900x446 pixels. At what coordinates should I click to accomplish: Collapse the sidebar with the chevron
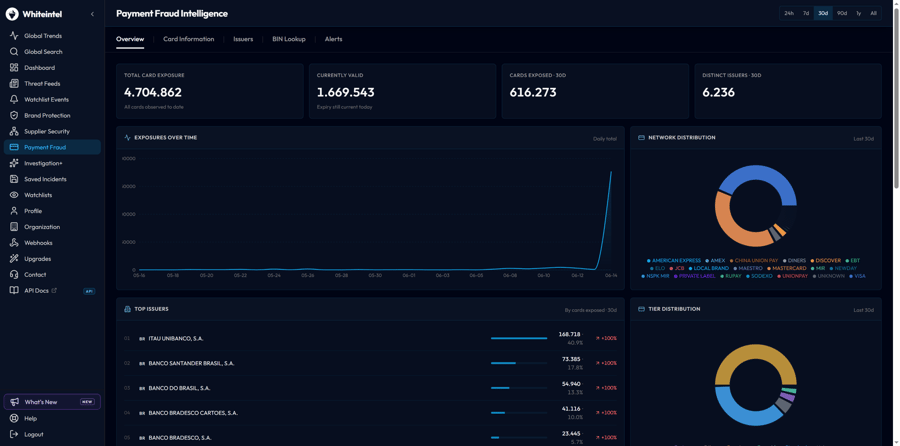pyautogui.click(x=92, y=14)
